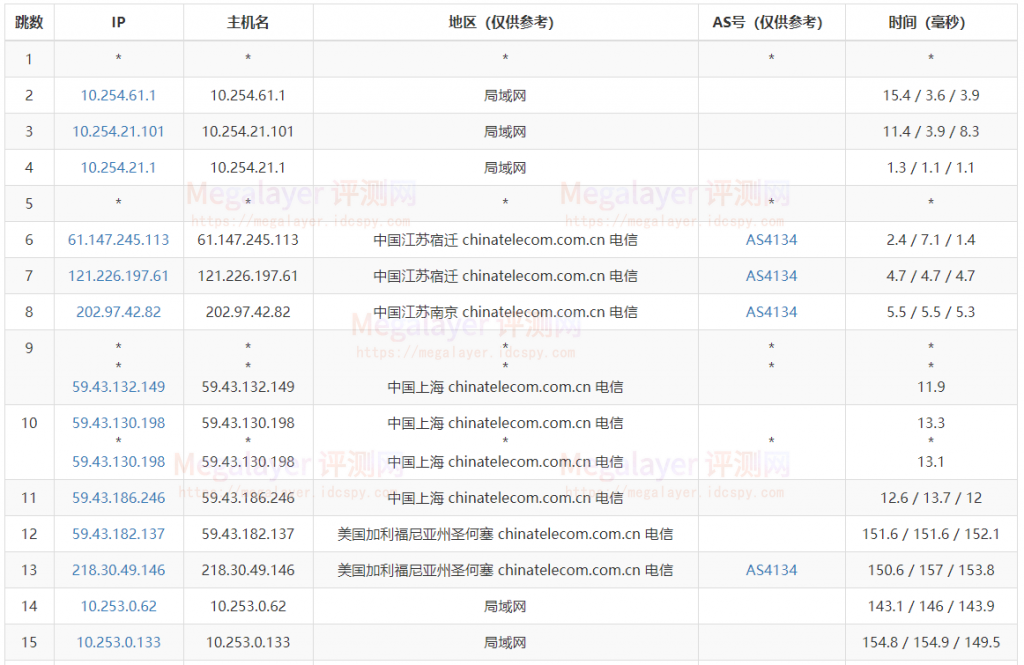The image size is (1024, 665).
Task: Click the 局域网 region in hop 2 row
Action: click(505, 95)
